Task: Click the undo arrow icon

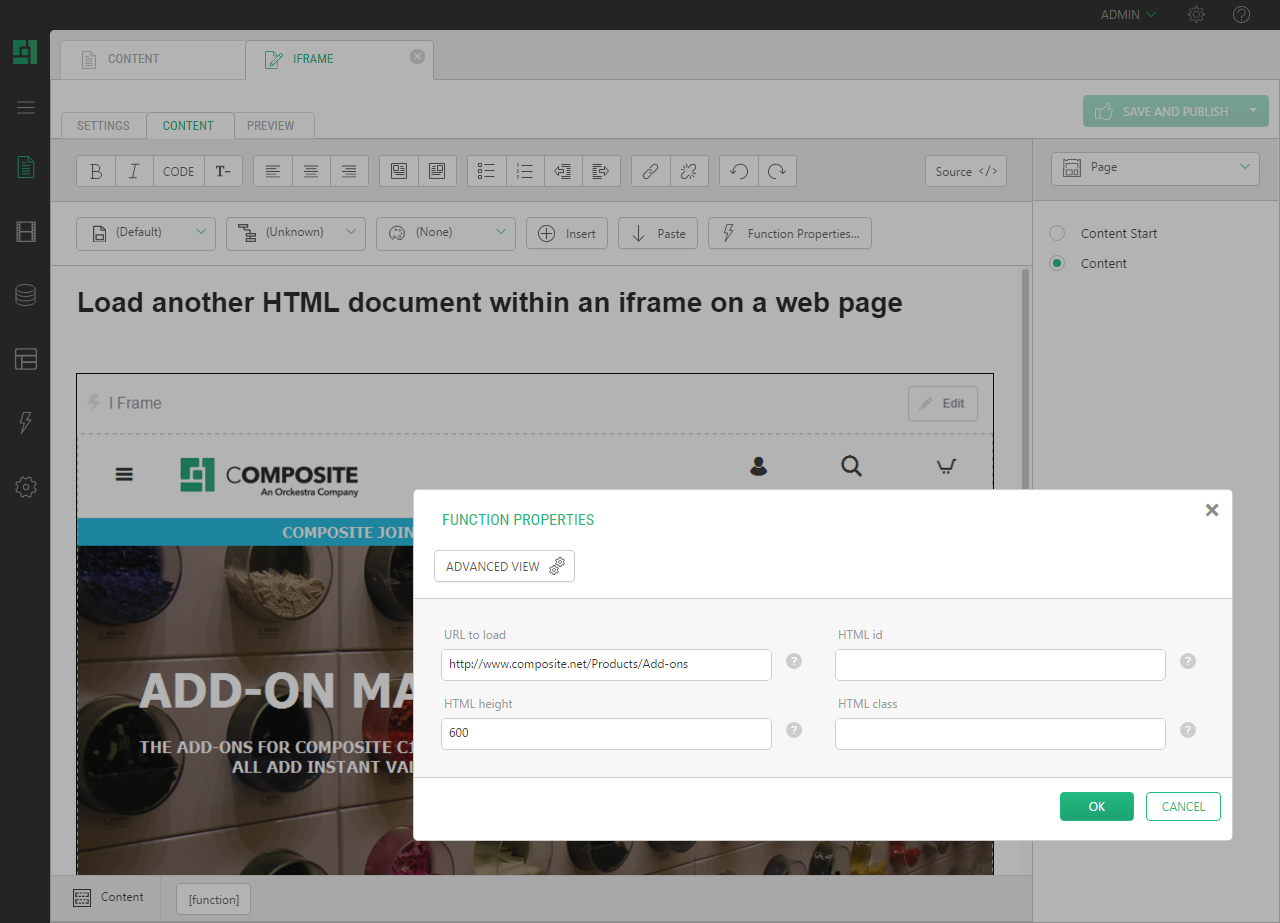Action: [x=739, y=171]
